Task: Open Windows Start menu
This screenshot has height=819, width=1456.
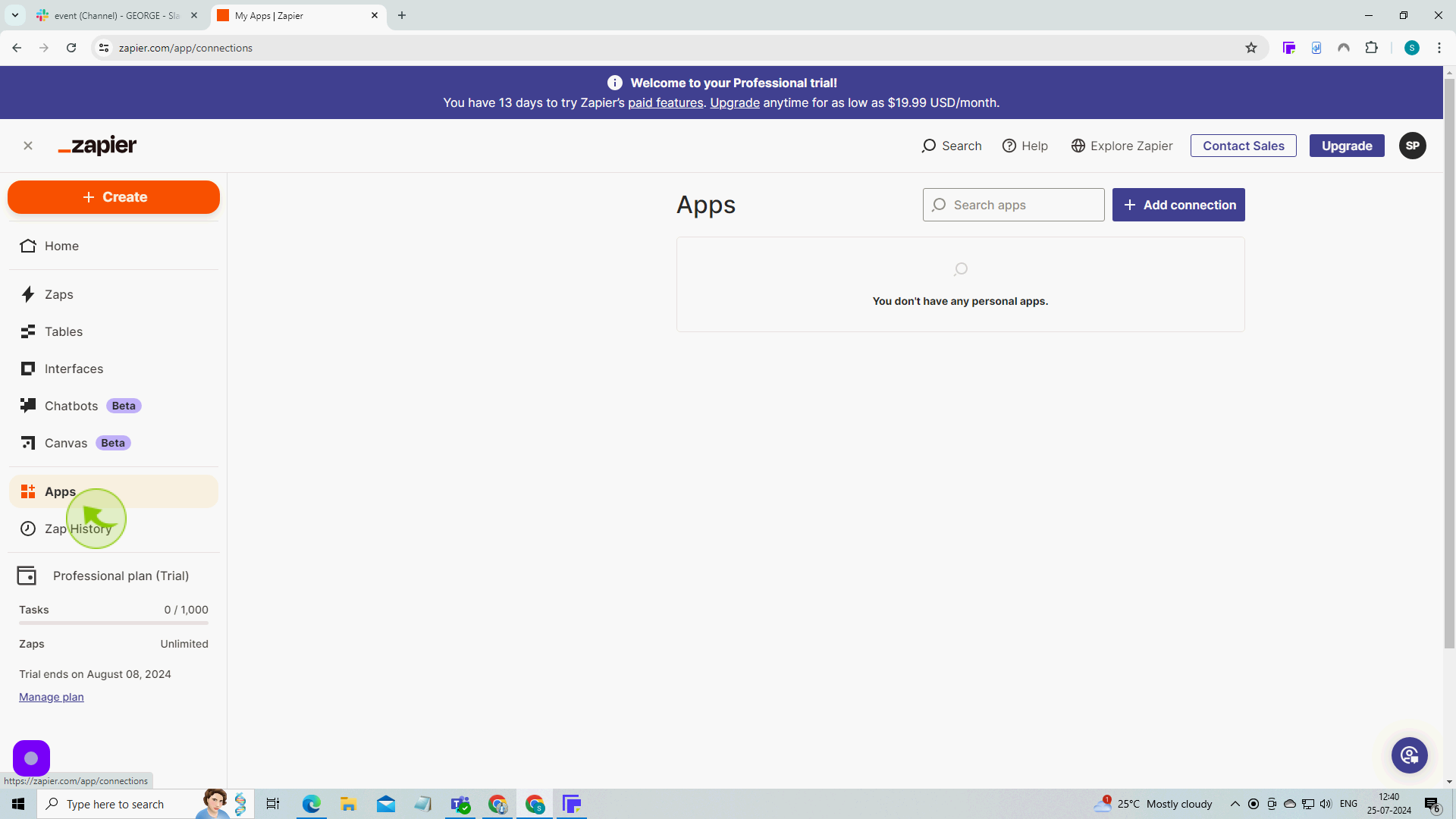Action: pyautogui.click(x=18, y=804)
